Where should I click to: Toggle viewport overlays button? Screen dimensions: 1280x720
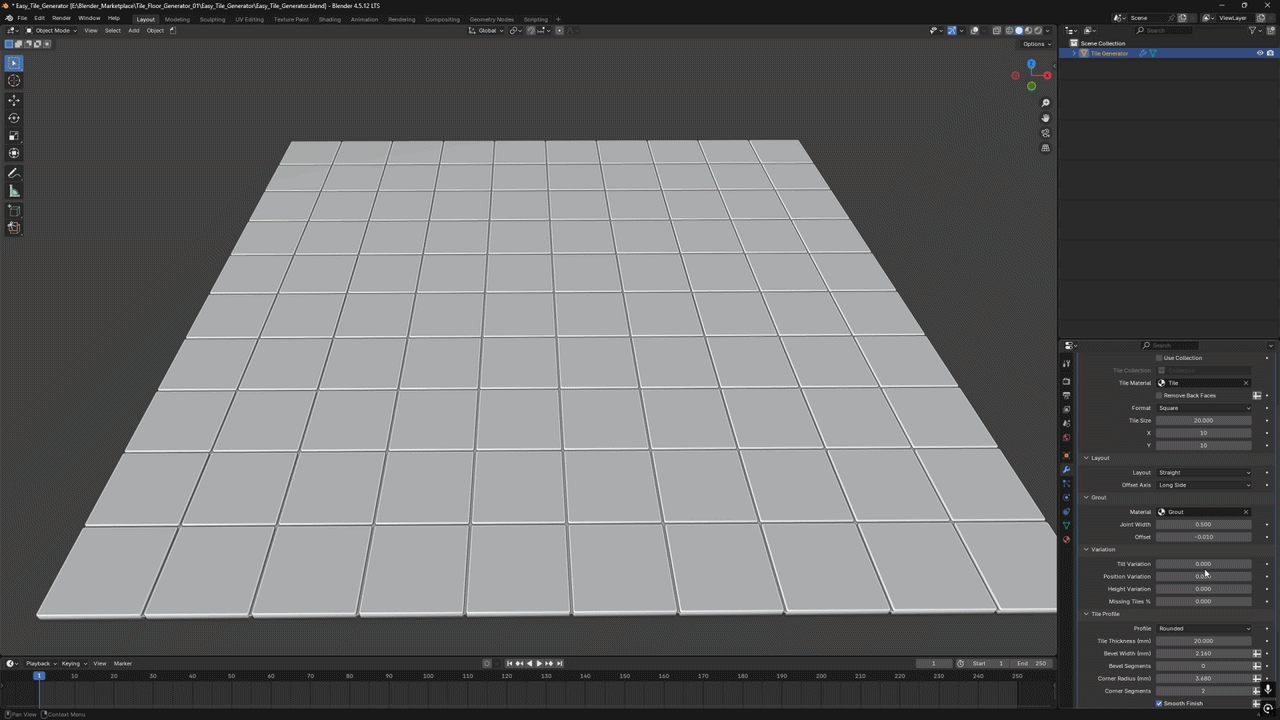coord(975,30)
